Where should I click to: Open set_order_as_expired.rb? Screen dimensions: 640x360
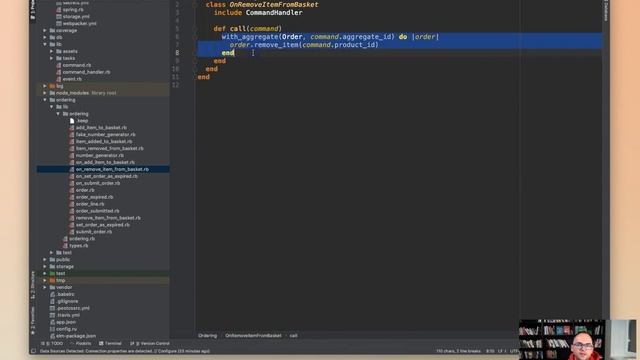tap(102, 225)
